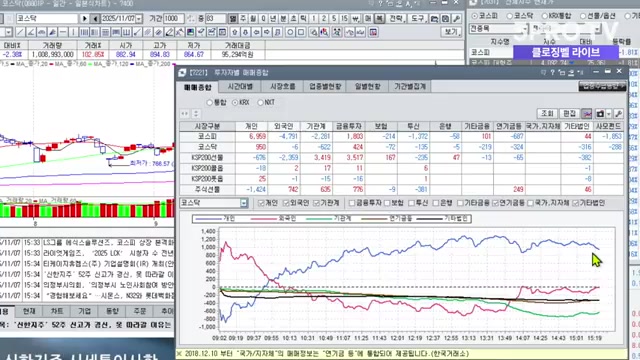Image resolution: width=640 pixels, height=360 pixels.
Task: Select the 틱 (tick) period button
Action: tap(303, 18)
